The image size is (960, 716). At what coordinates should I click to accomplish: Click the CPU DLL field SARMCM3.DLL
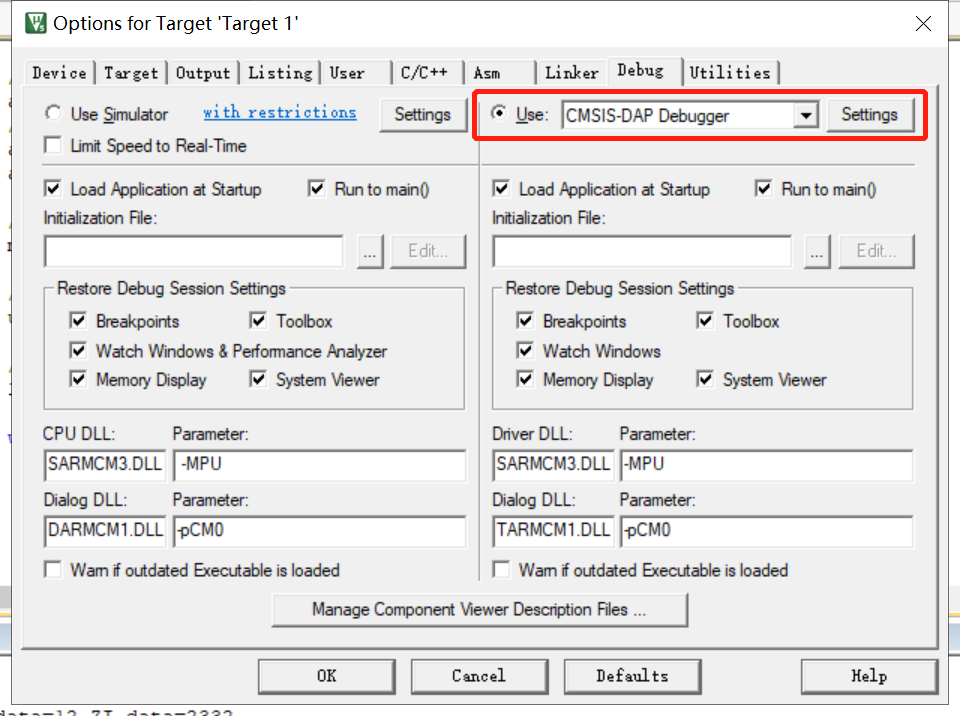(105, 465)
